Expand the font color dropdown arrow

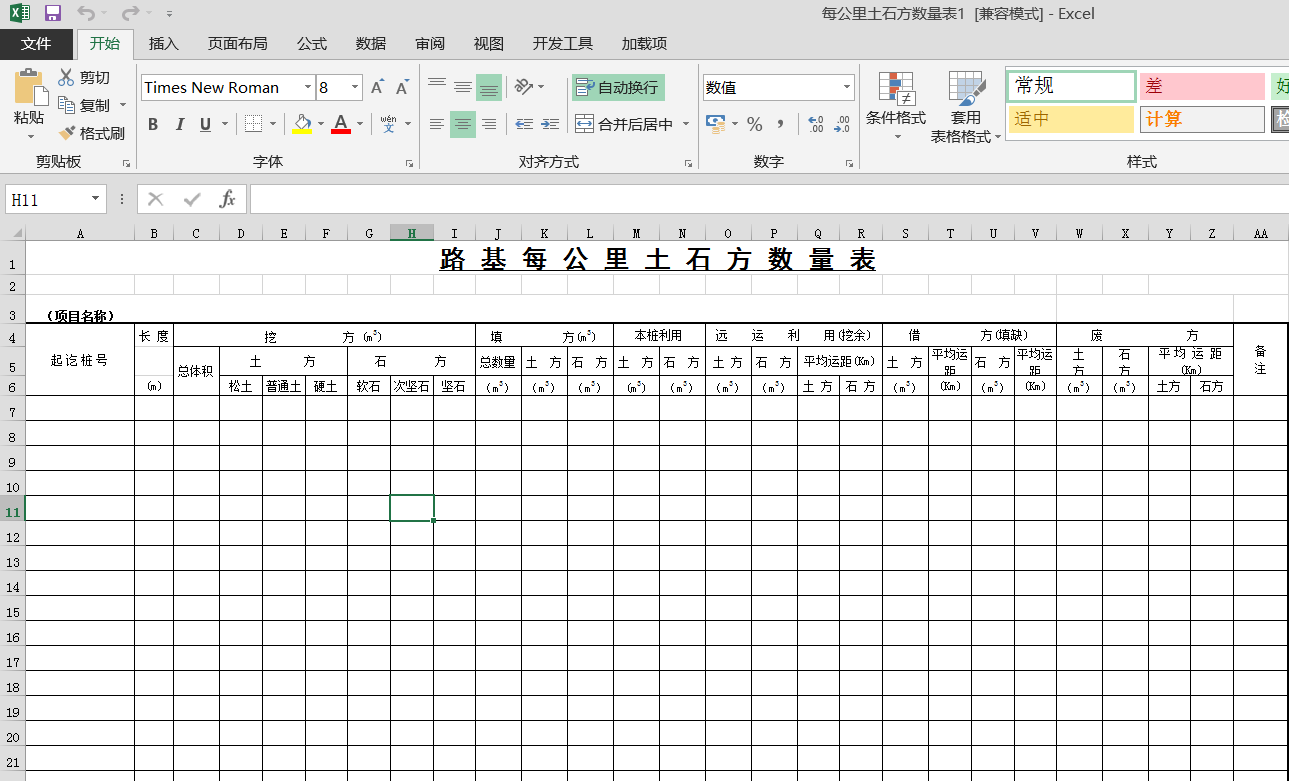coord(358,124)
